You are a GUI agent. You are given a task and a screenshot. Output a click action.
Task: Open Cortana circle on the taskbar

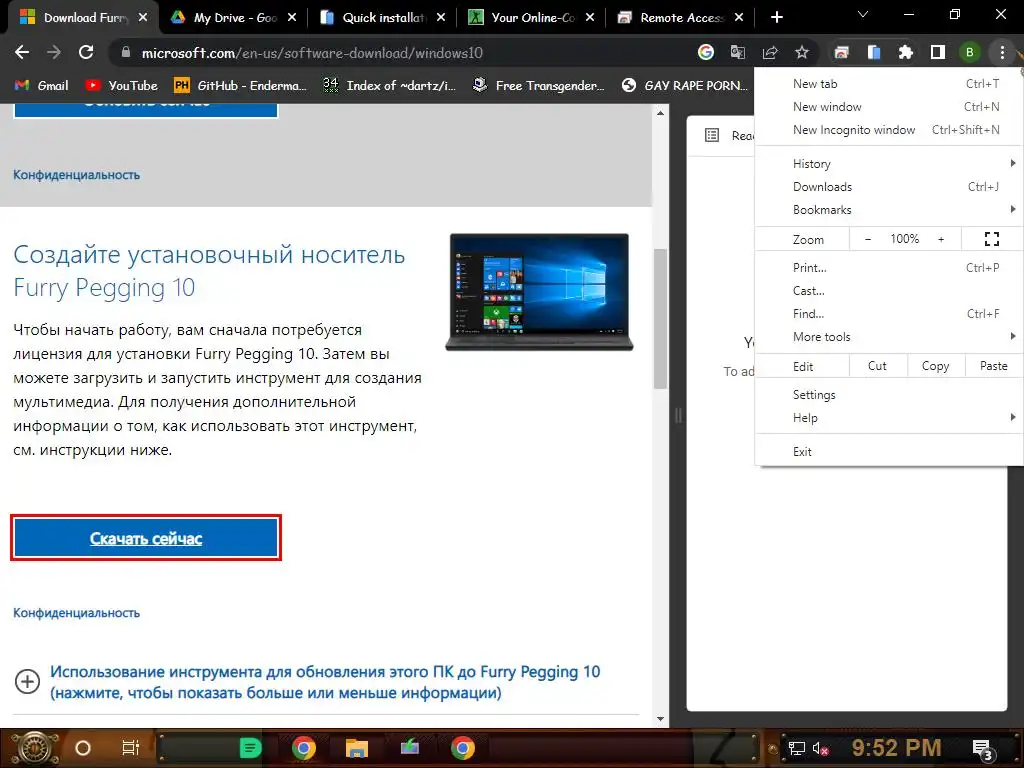click(x=83, y=748)
